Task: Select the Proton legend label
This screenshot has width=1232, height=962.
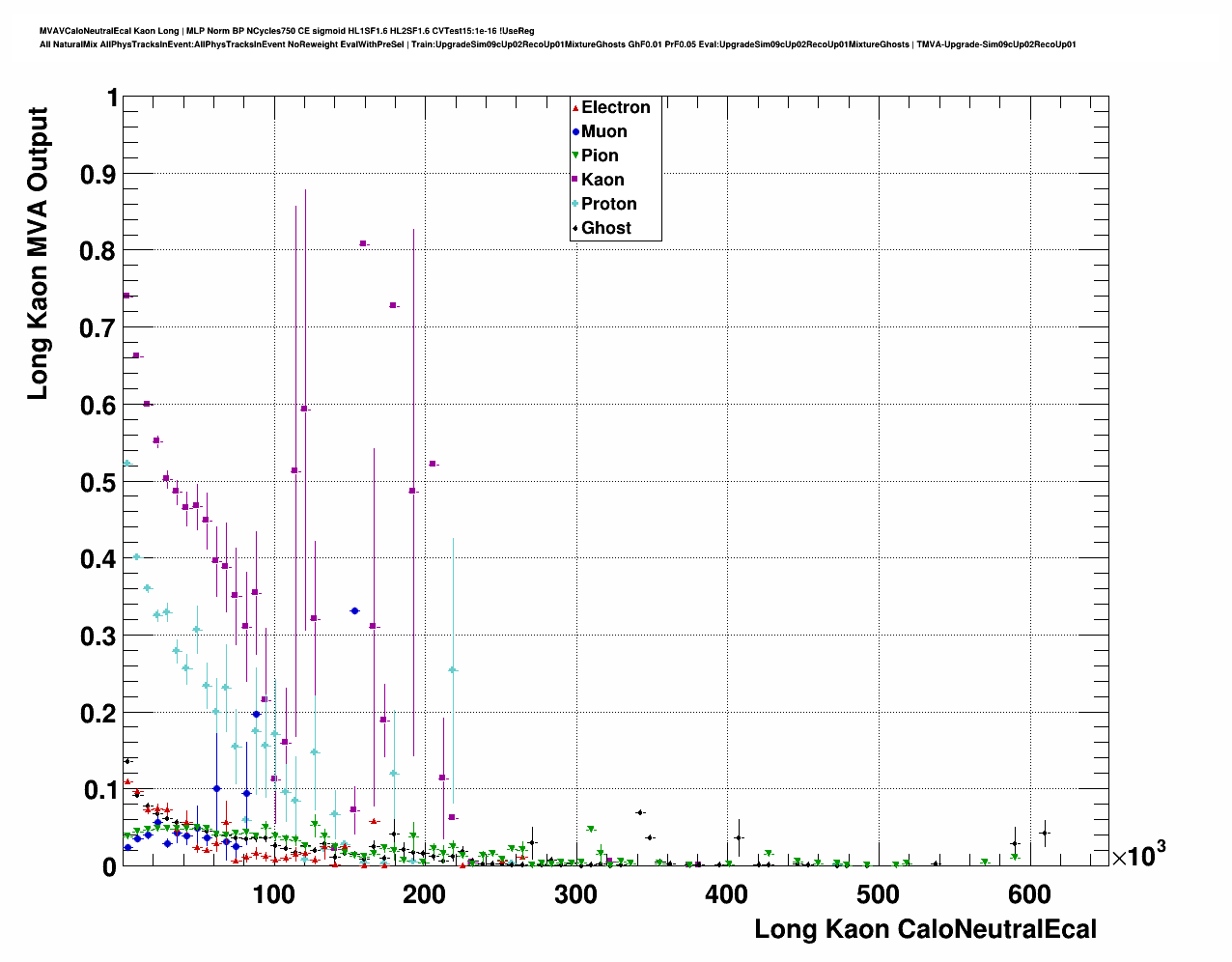Action: point(609,204)
